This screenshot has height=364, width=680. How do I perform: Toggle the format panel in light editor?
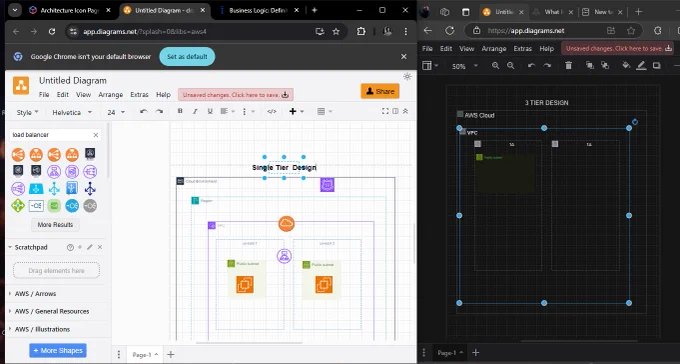pyautogui.click(x=395, y=111)
